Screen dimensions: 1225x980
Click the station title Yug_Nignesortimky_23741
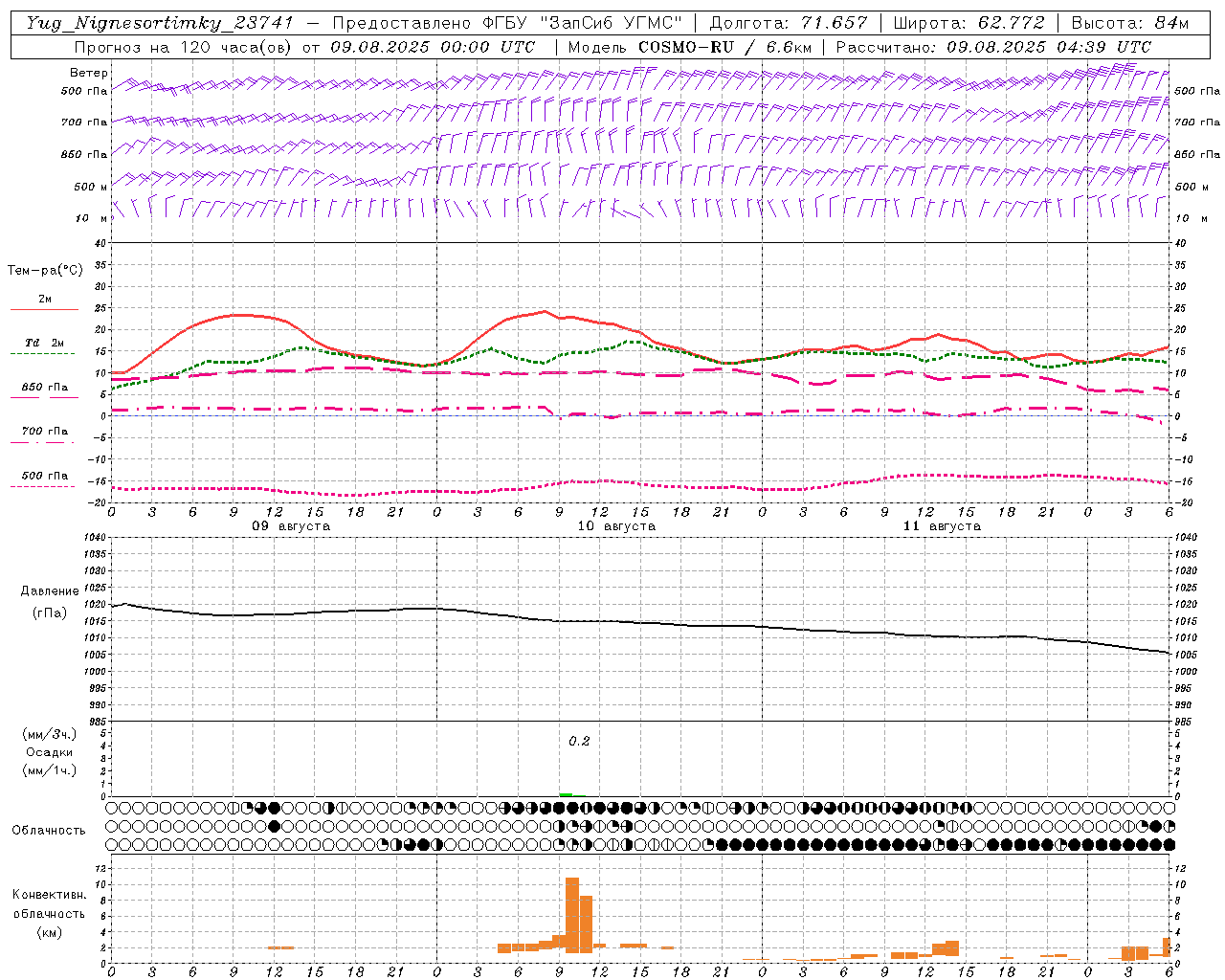pos(160,23)
